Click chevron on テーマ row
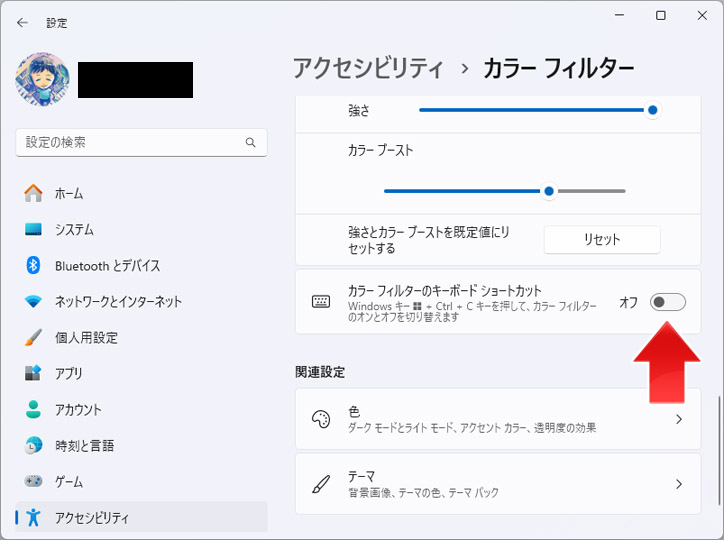 pyautogui.click(x=679, y=484)
